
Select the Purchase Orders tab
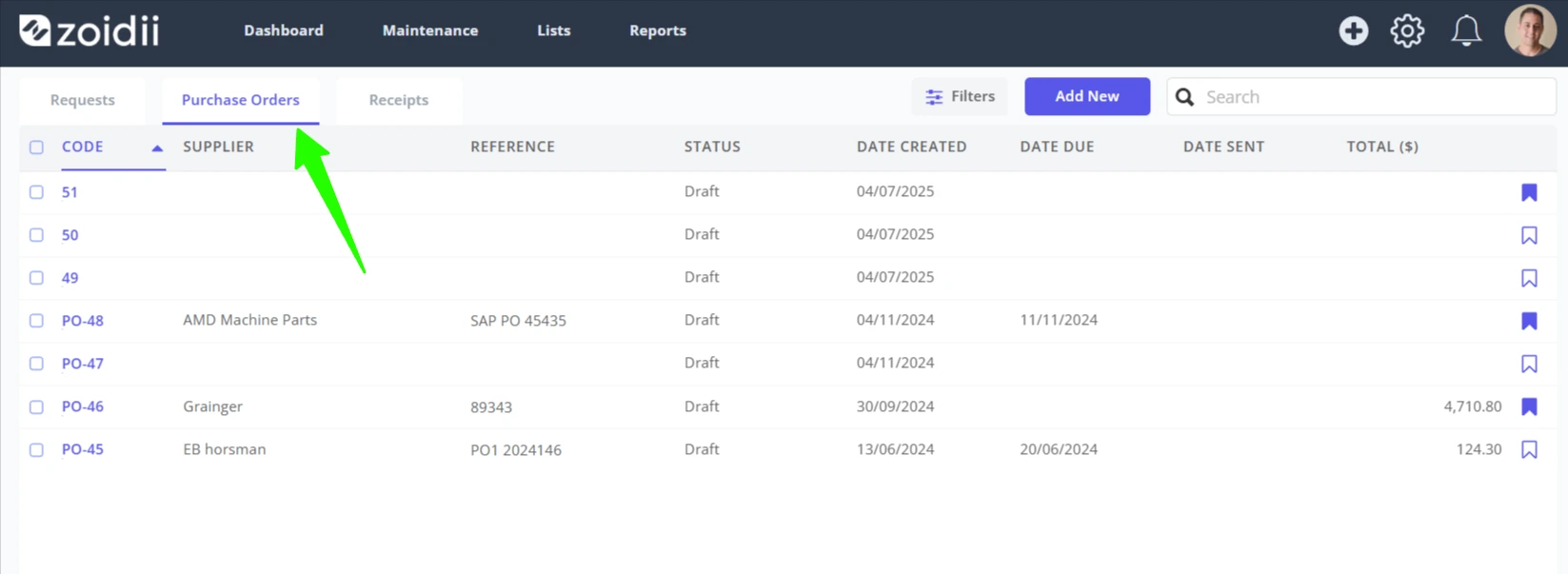[x=241, y=100]
